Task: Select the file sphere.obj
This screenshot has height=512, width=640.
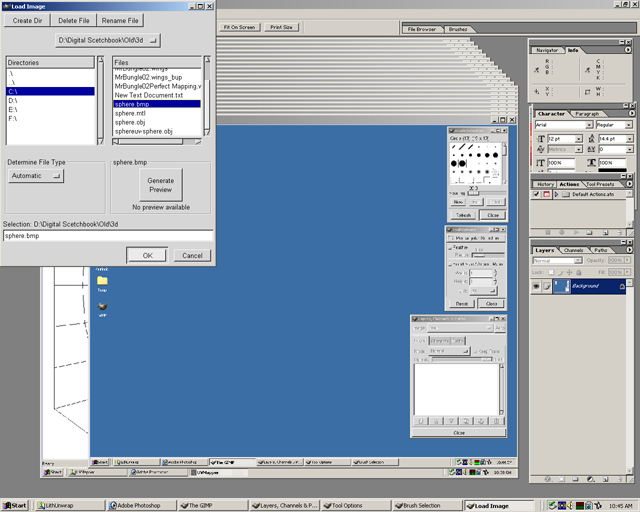Action: [157, 122]
